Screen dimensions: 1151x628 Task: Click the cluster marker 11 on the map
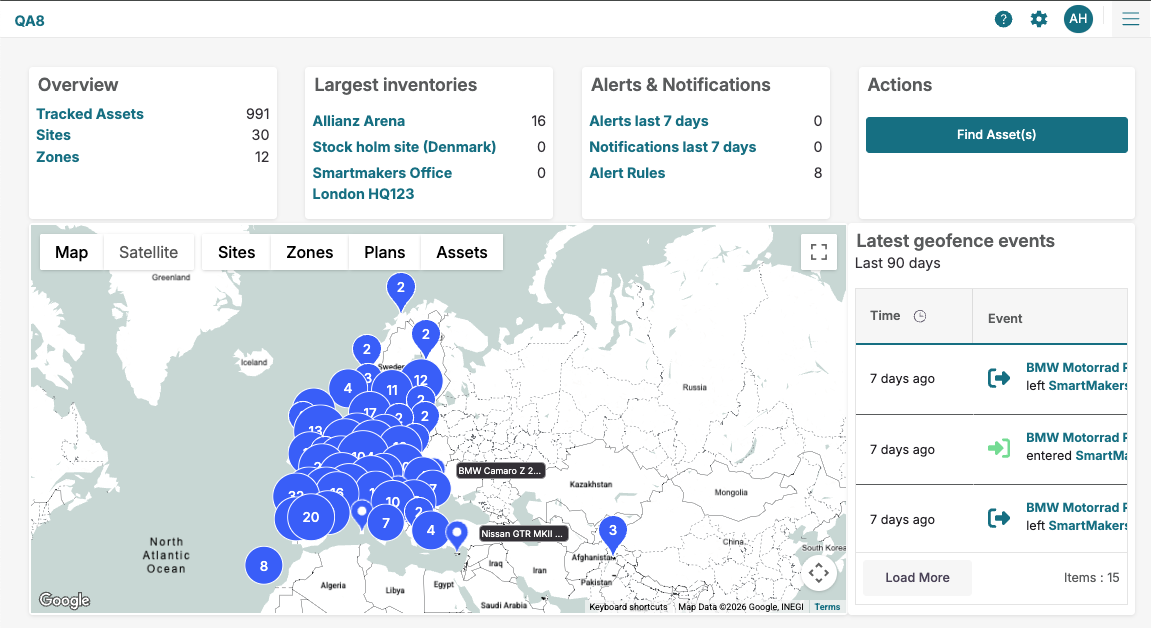coord(392,390)
